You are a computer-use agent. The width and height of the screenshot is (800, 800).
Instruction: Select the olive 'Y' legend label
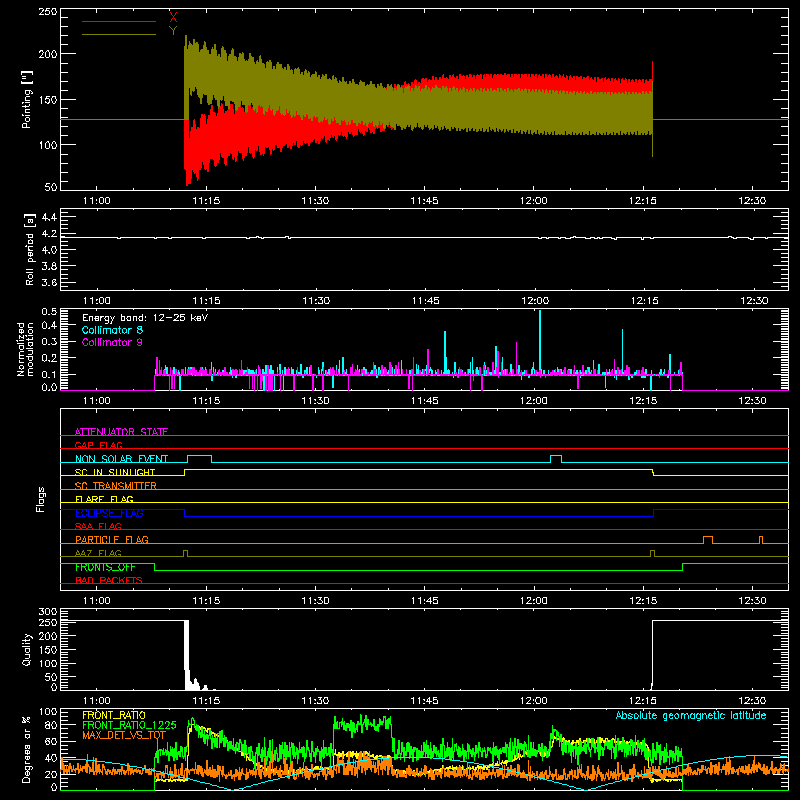tap(173, 31)
